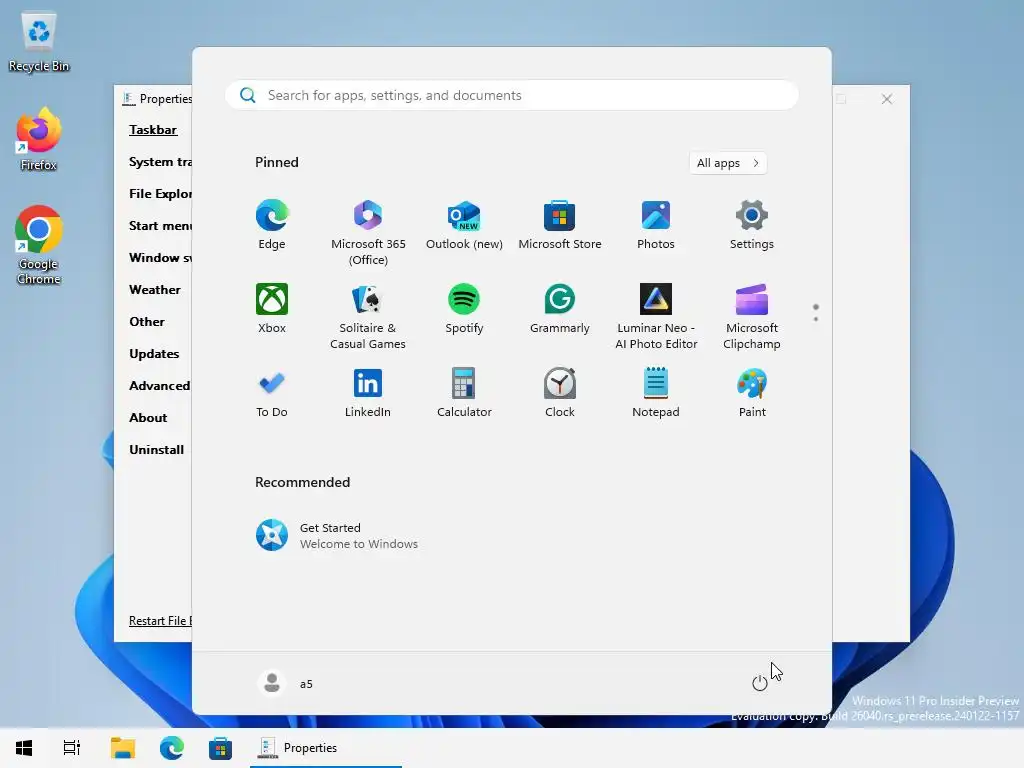Open Outlook (new) pinned app
The width and height of the screenshot is (1024, 768).
(464, 225)
